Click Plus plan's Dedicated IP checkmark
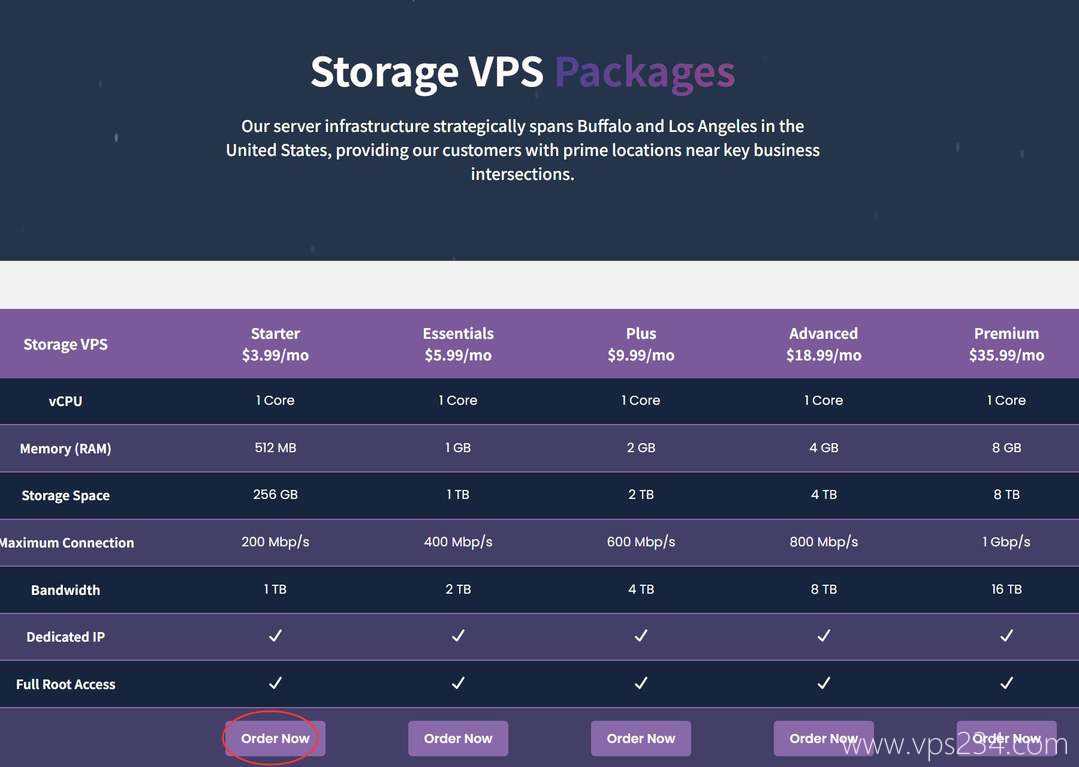 point(641,636)
